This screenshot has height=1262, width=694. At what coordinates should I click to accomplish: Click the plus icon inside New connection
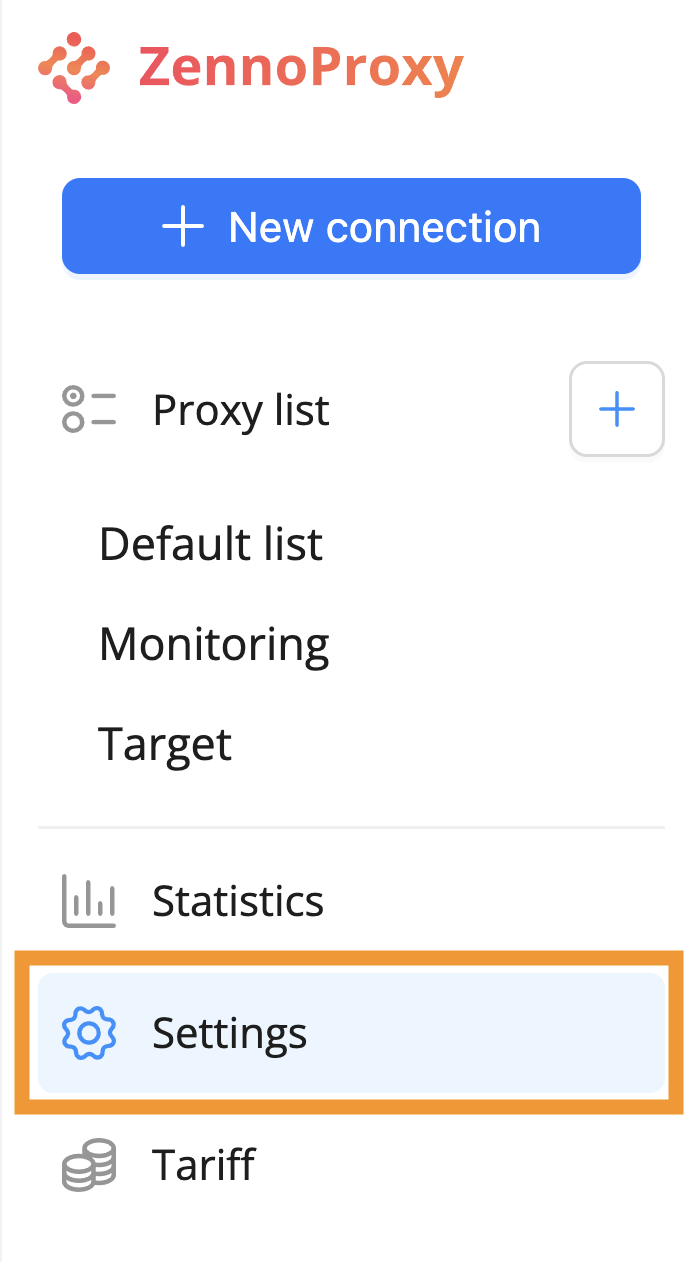coord(183,227)
